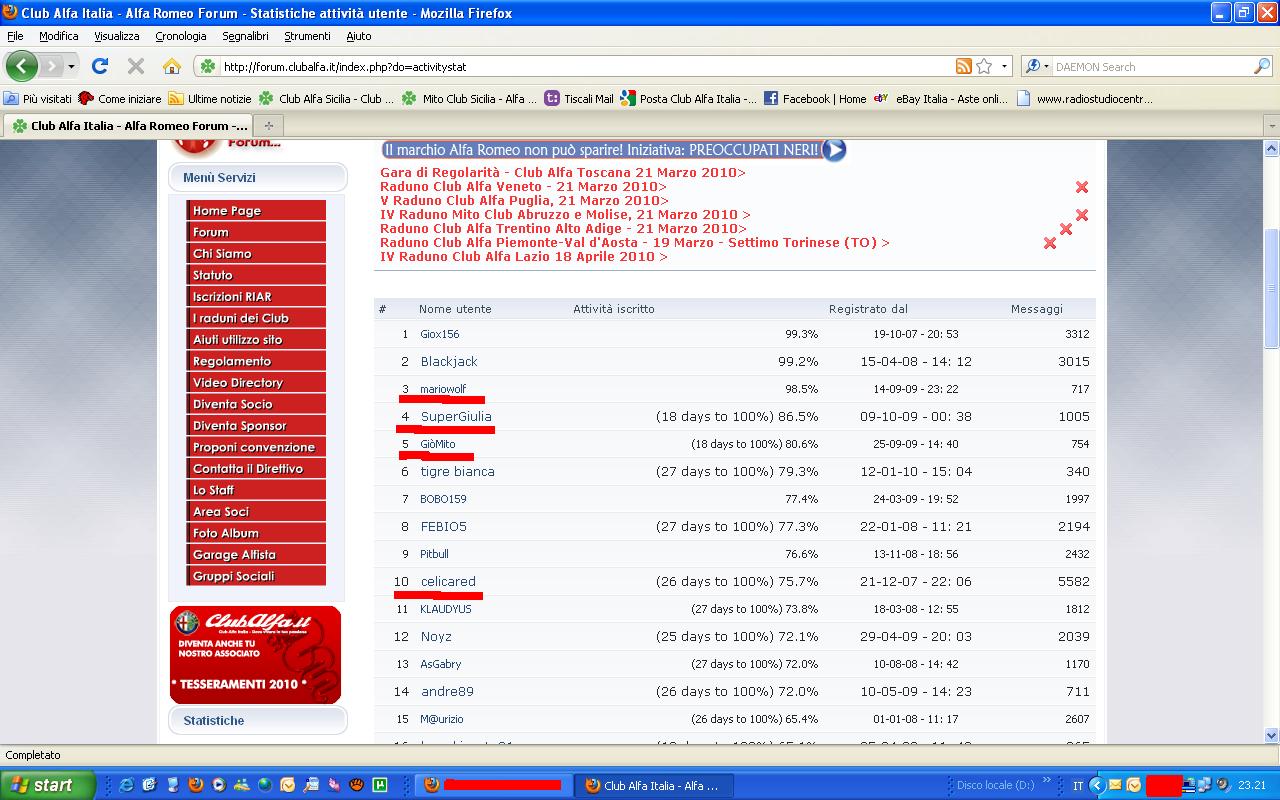
Task: Expand the address bar URL dropdown
Action: click(x=1005, y=67)
